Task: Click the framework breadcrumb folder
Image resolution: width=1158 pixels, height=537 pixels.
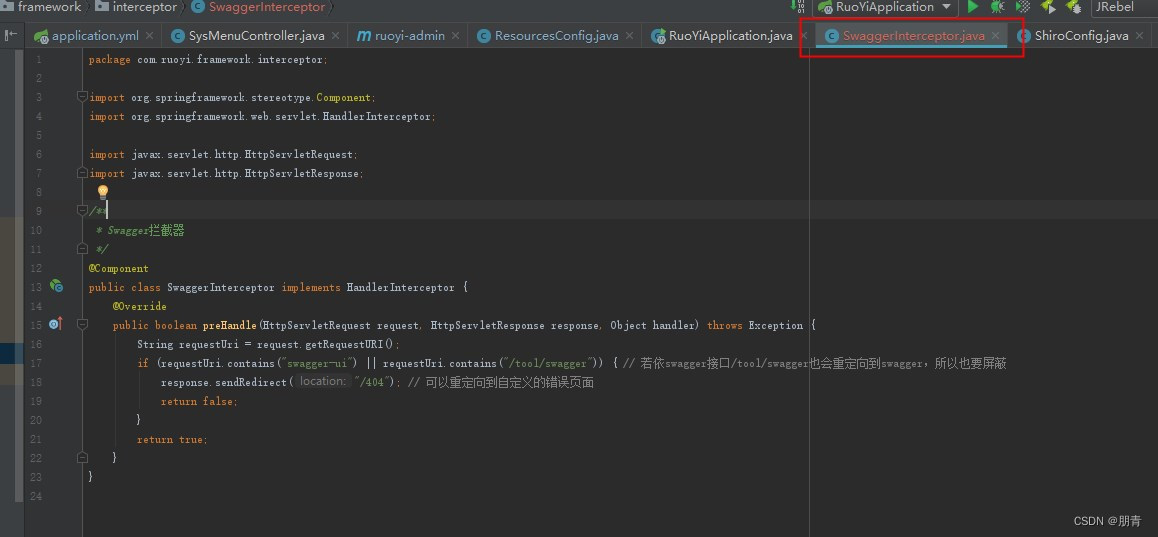Action: [41, 7]
